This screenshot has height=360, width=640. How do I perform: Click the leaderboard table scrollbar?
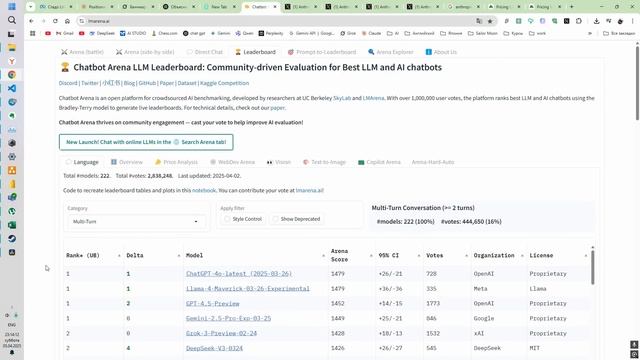click(x=592, y=266)
